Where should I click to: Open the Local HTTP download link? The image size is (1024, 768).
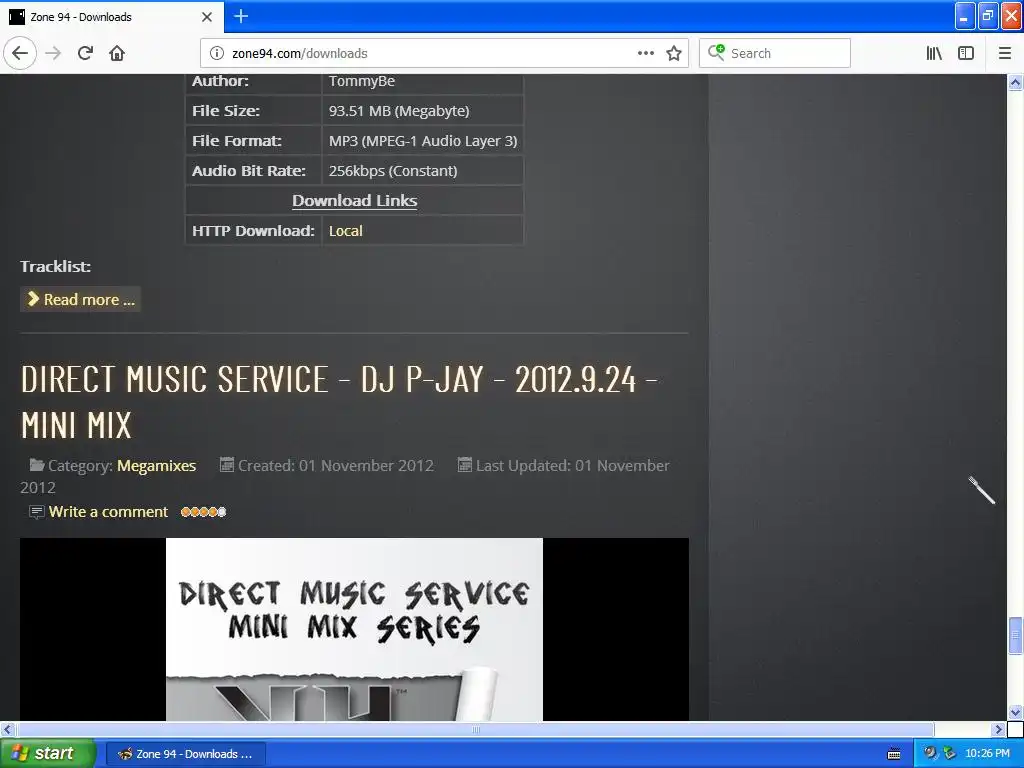click(345, 231)
